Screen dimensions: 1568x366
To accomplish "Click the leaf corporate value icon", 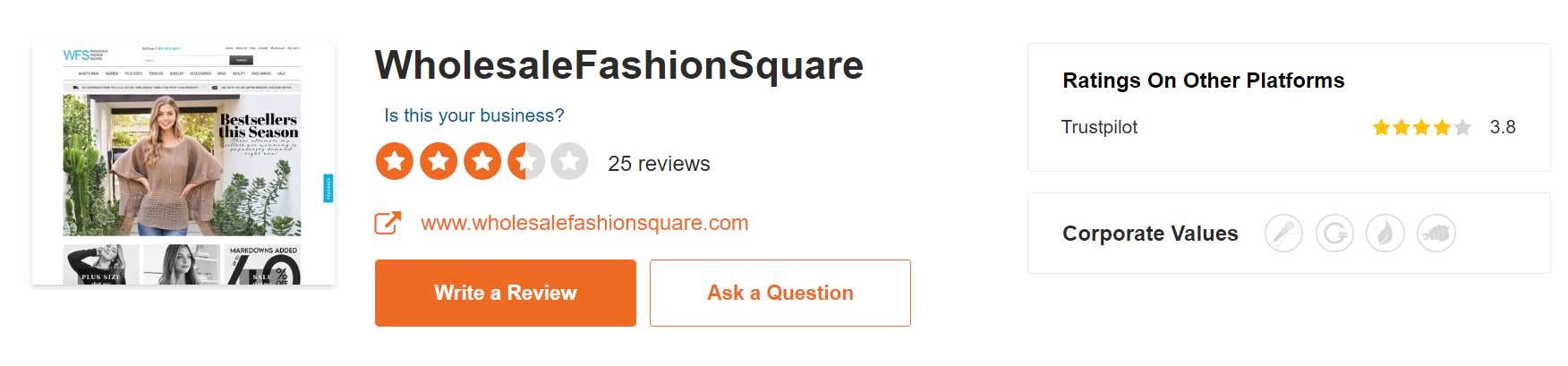I will pos(1385,234).
